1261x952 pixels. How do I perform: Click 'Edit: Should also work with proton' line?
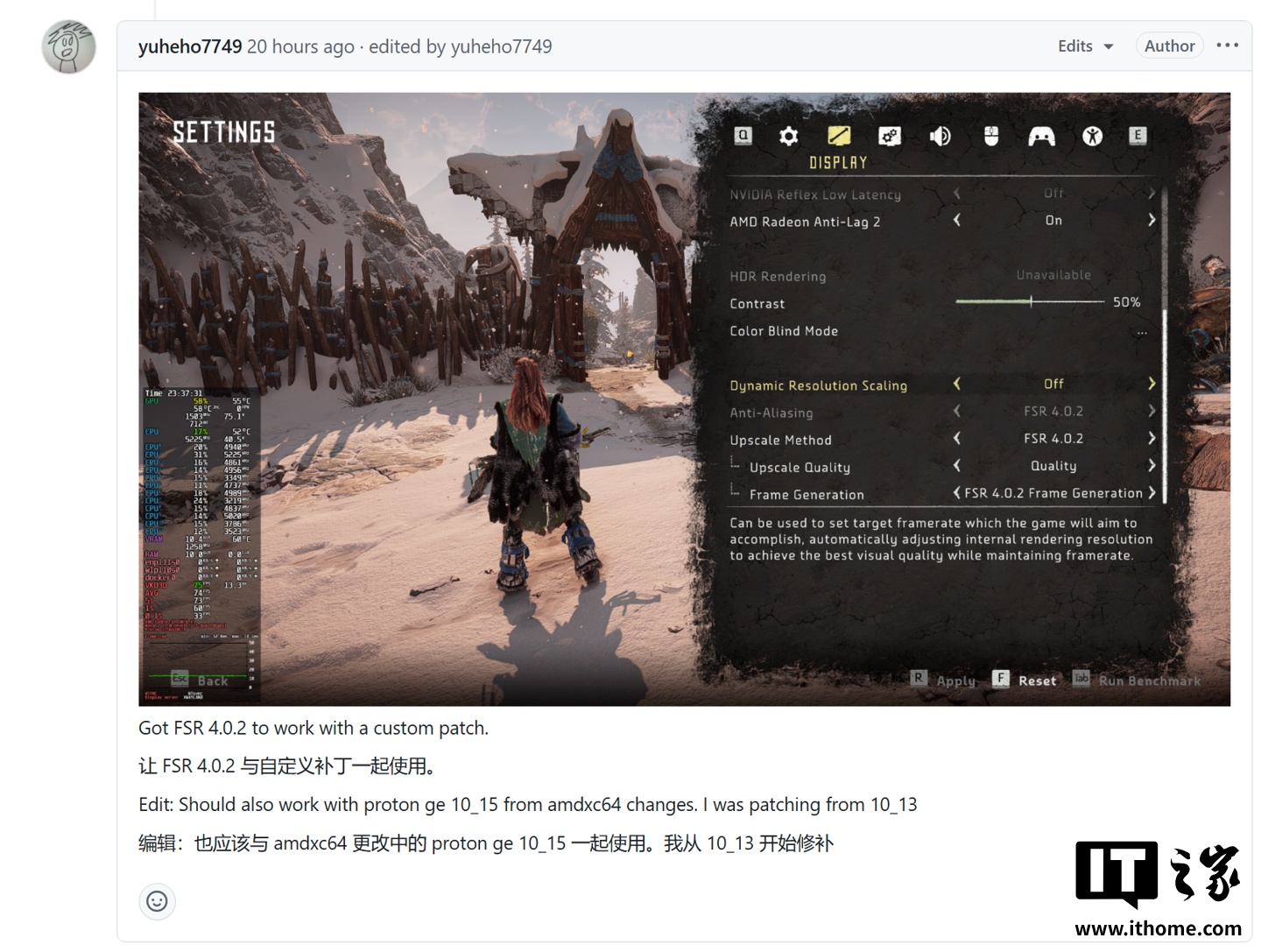point(527,804)
